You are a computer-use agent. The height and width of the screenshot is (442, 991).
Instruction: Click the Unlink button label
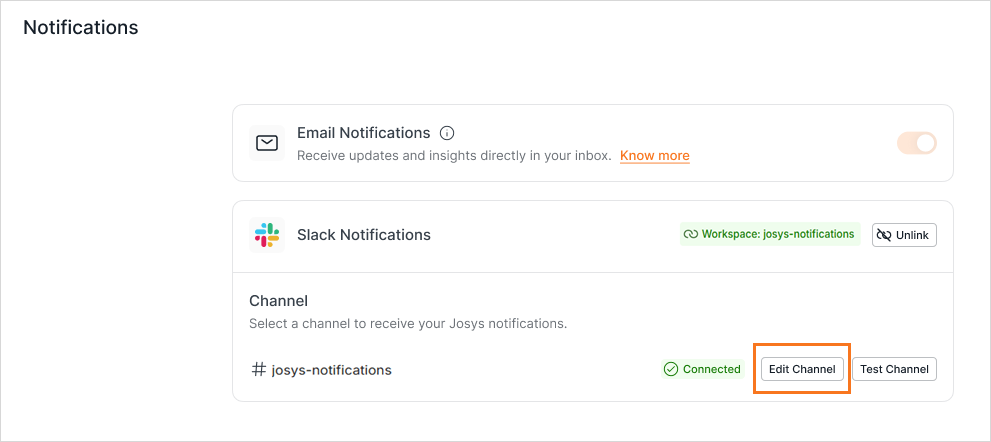coord(912,235)
